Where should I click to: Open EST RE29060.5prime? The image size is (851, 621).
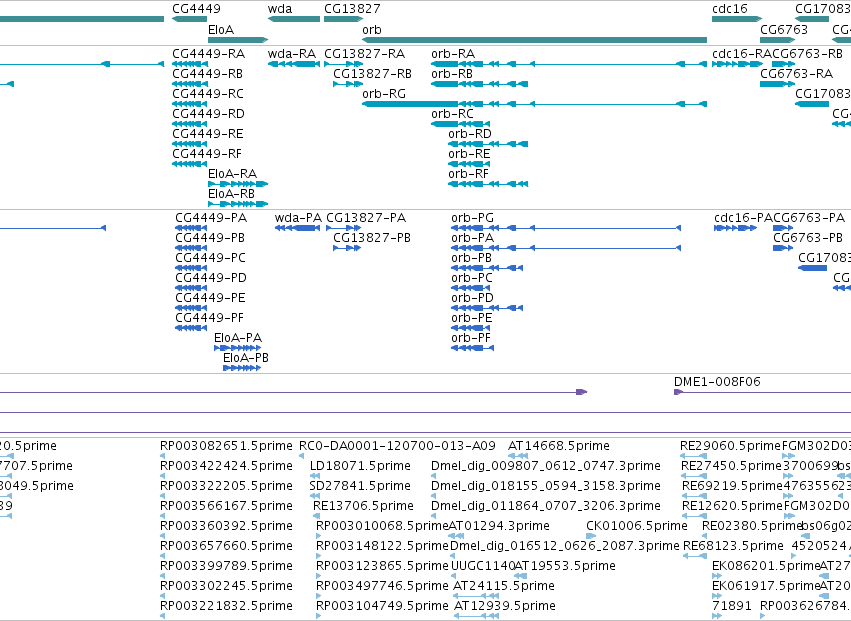730,446
